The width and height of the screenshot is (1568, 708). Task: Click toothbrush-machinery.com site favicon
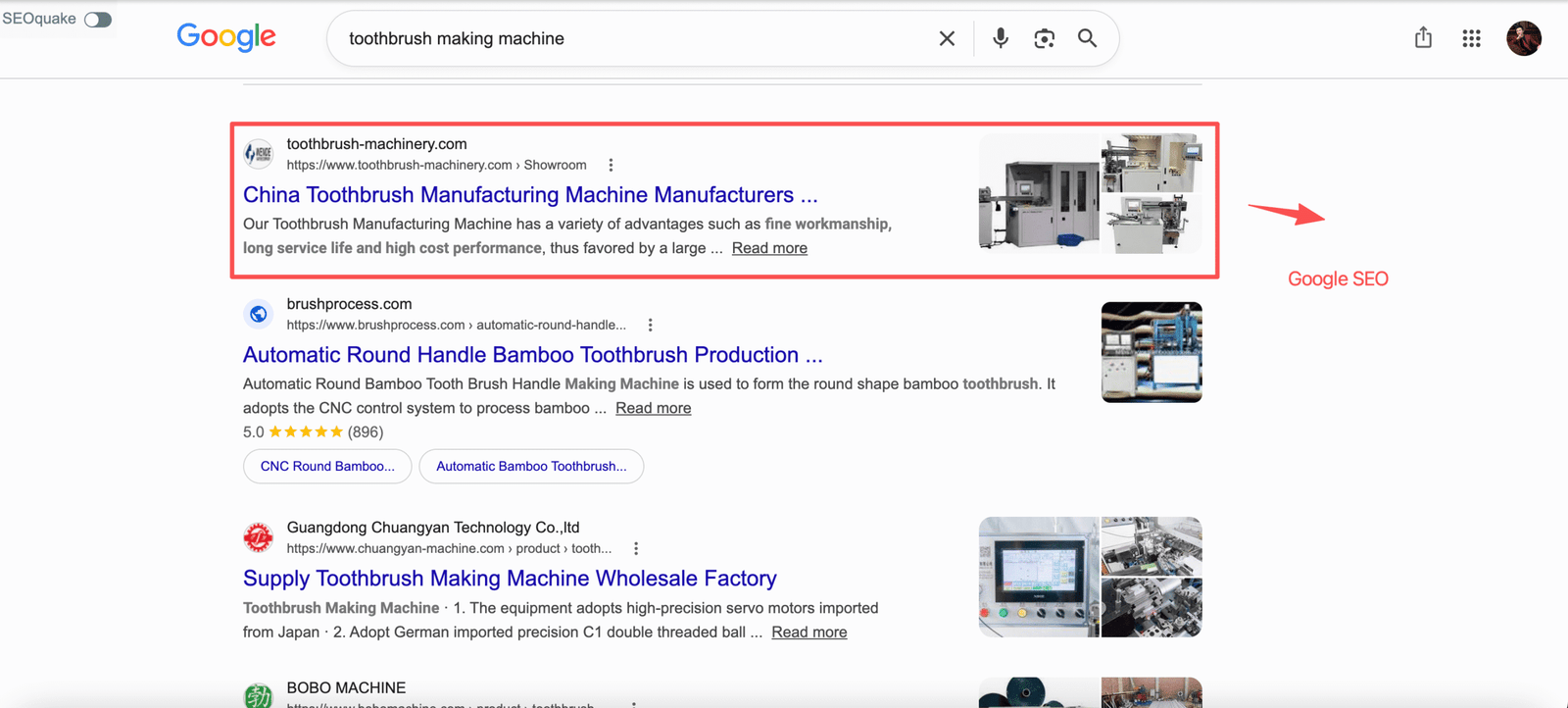coord(259,153)
